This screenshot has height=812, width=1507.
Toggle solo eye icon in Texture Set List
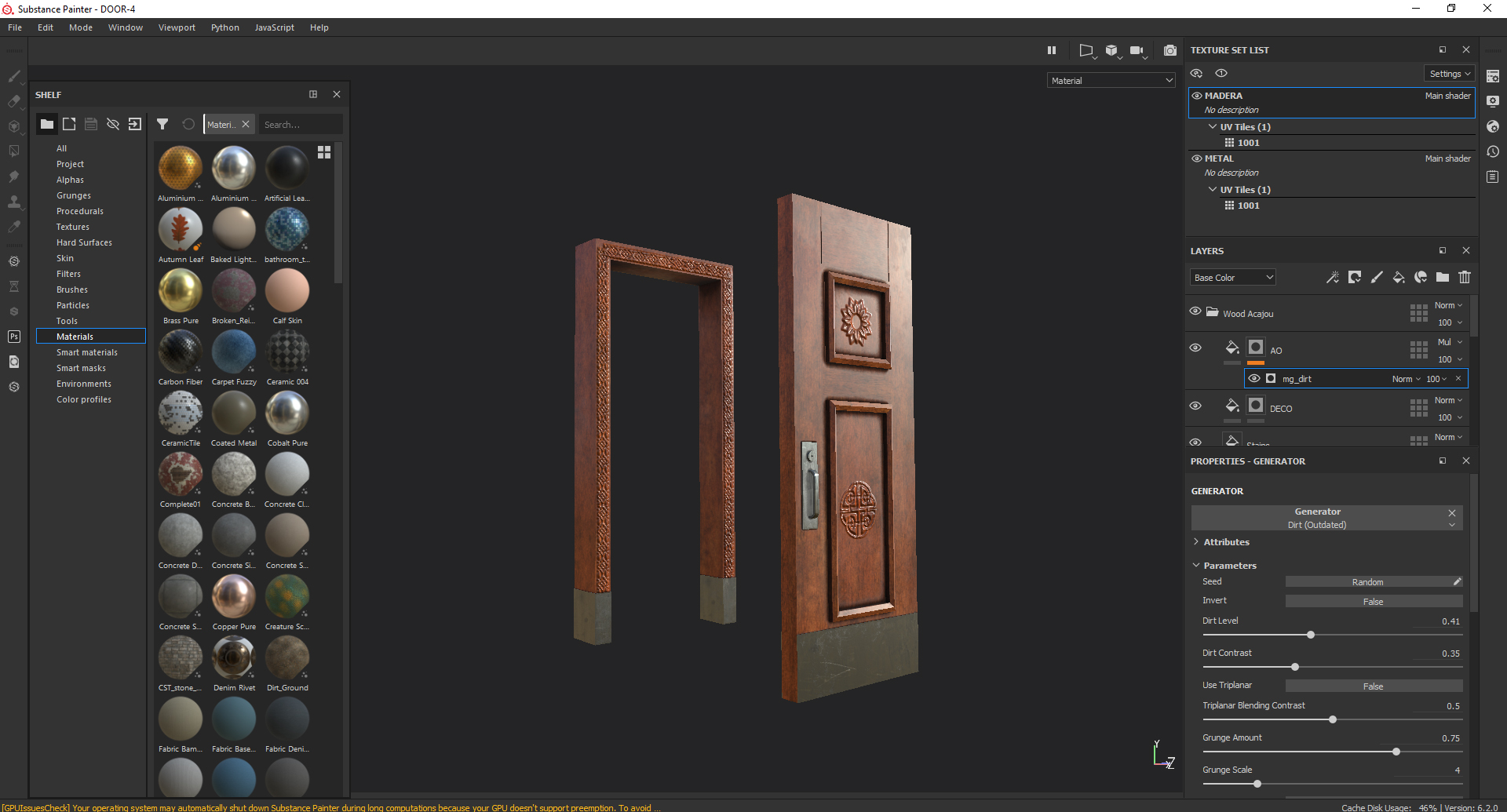coord(1221,73)
